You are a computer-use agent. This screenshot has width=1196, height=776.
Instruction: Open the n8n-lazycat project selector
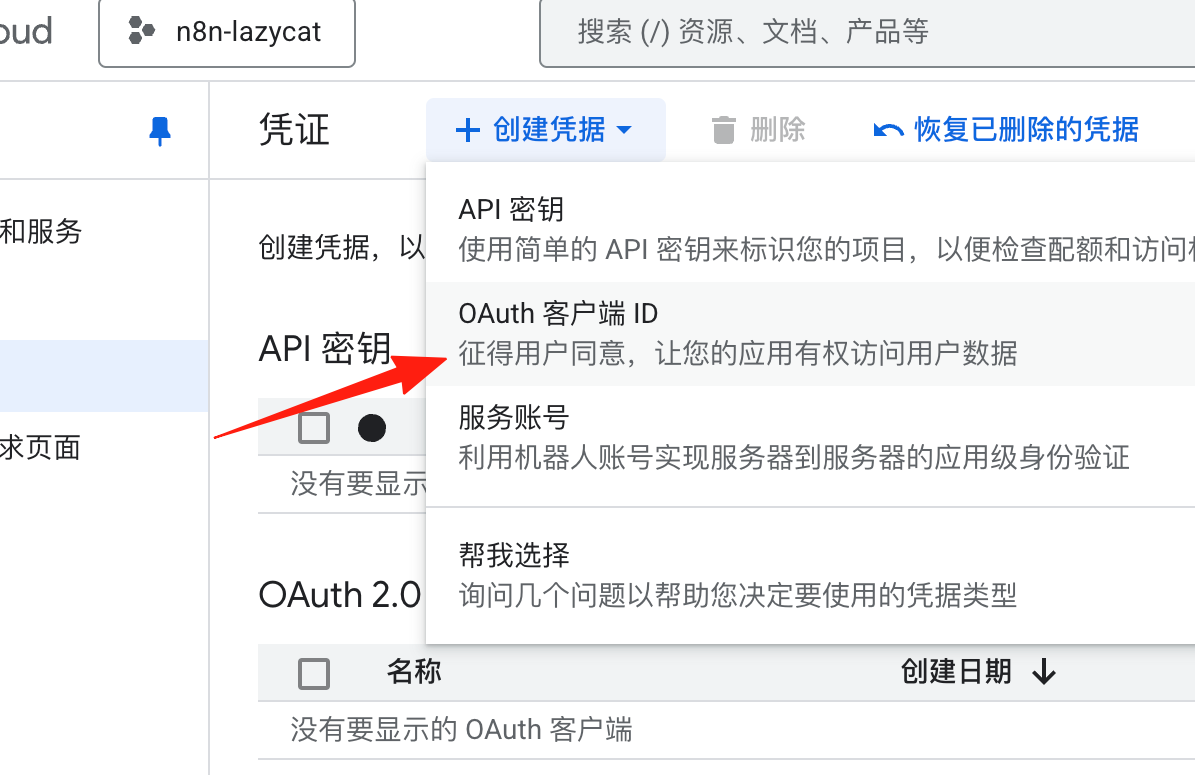pos(227,33)
